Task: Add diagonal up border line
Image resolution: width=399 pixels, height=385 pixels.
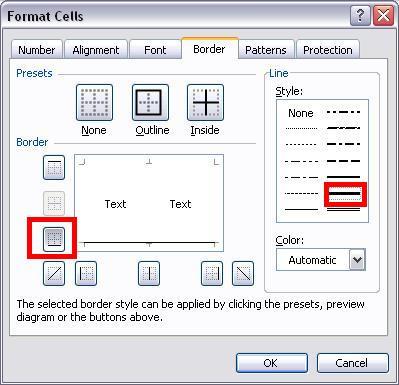Action: click(54, 274)
